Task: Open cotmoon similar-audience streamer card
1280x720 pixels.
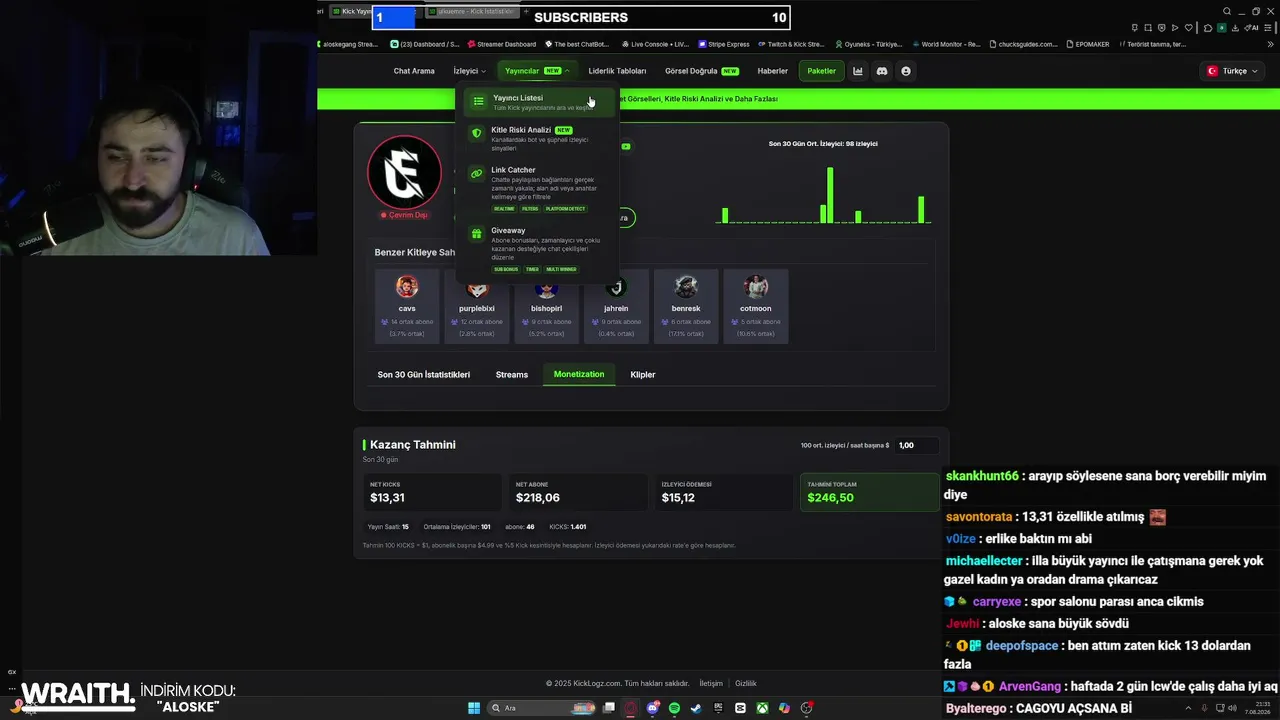Action: (x=756, y=306)
